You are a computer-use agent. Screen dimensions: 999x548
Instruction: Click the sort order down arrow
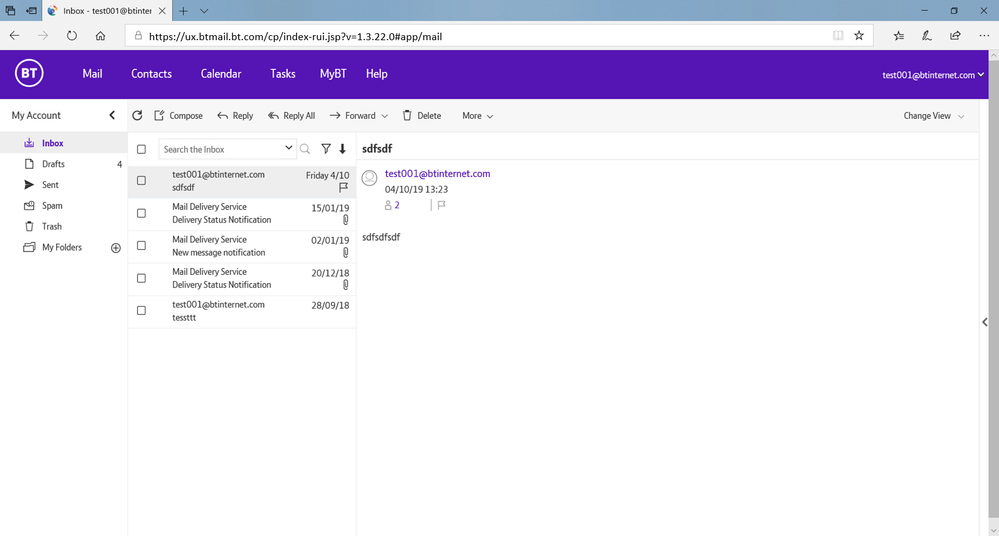coord(343,149)
